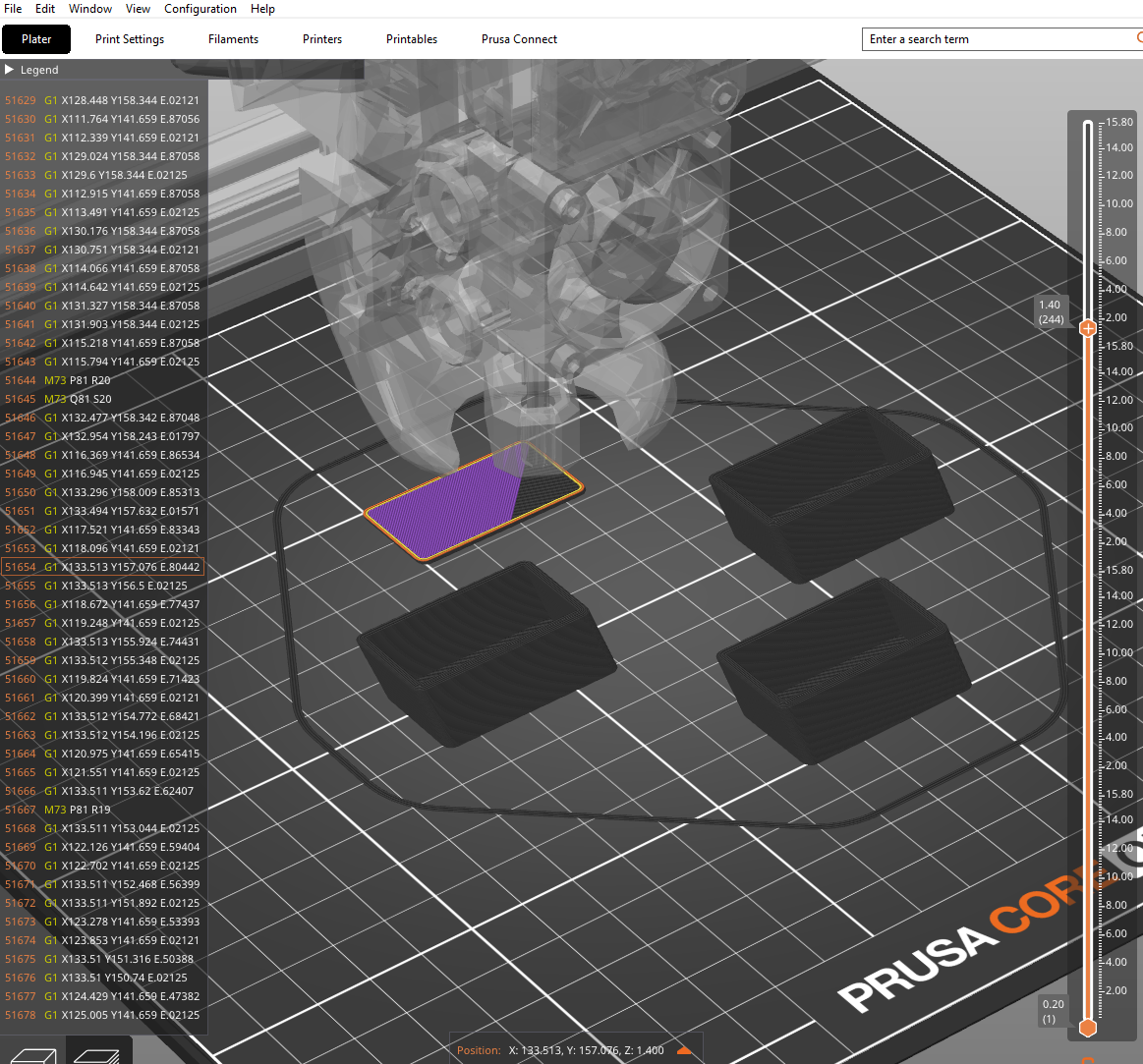Expand the Position info arrow
1143x1064 pixels.
coord(684,1051)
